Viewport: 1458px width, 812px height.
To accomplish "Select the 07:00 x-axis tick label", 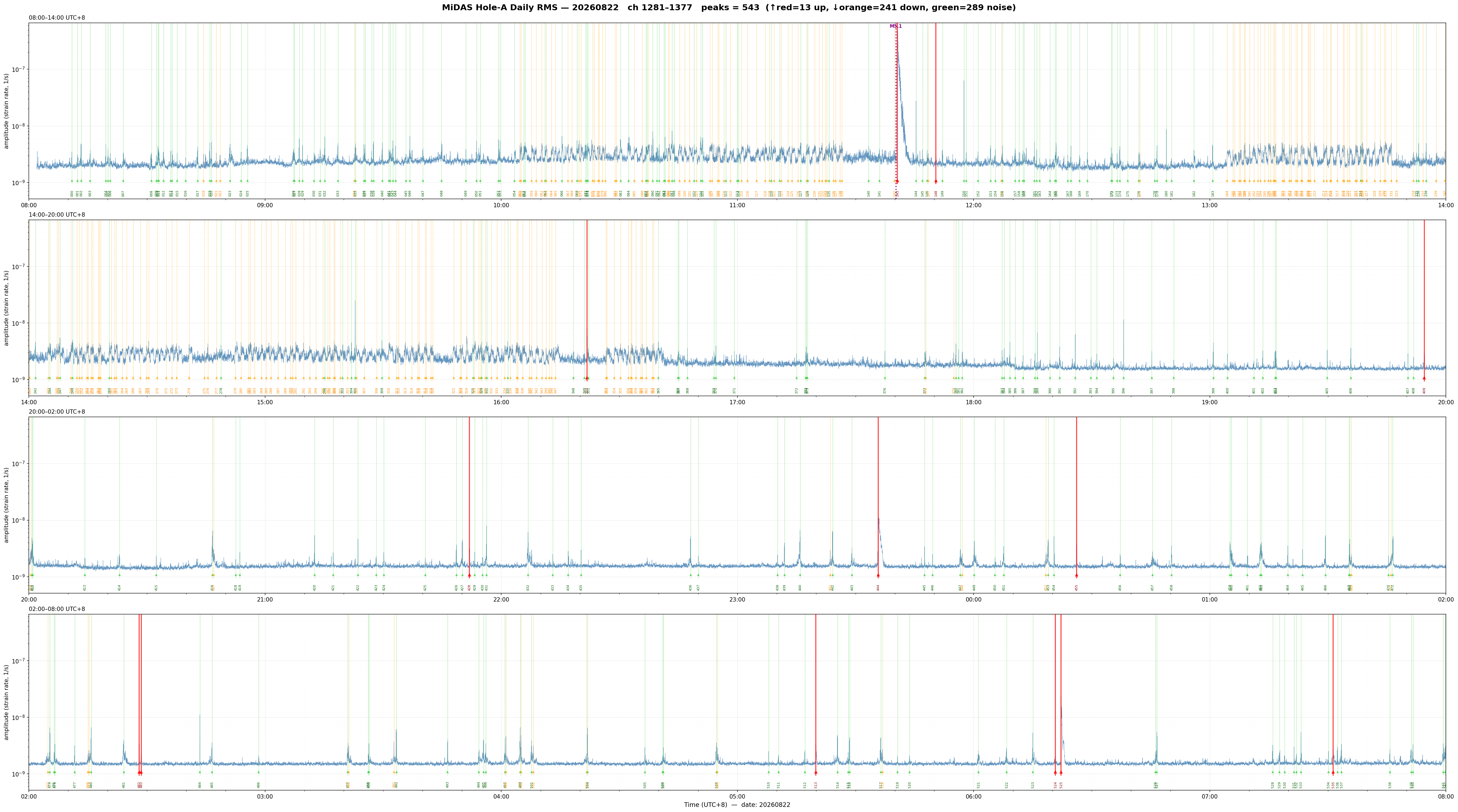I will (1210, 797).
